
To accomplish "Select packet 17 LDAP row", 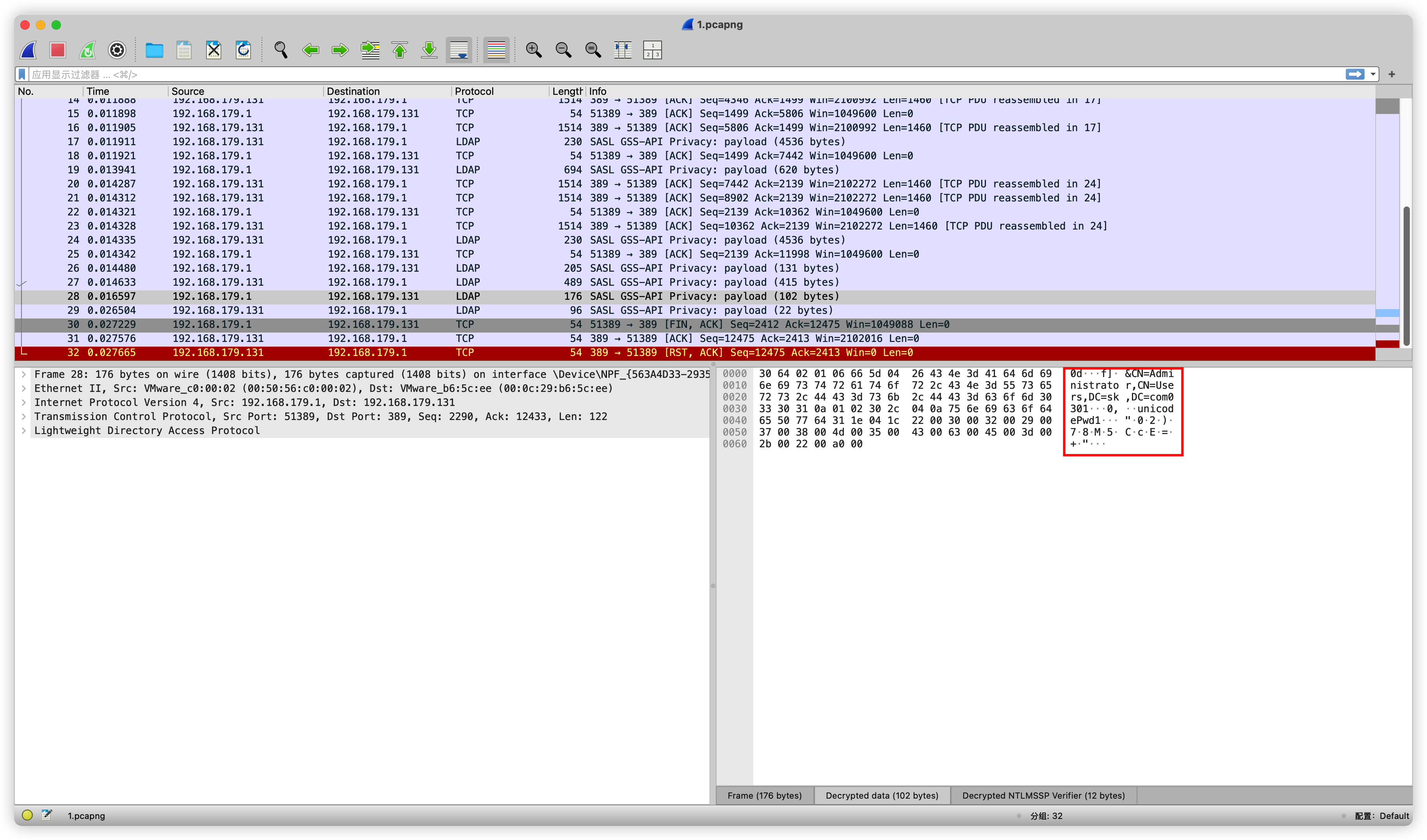I will (695, 142).
